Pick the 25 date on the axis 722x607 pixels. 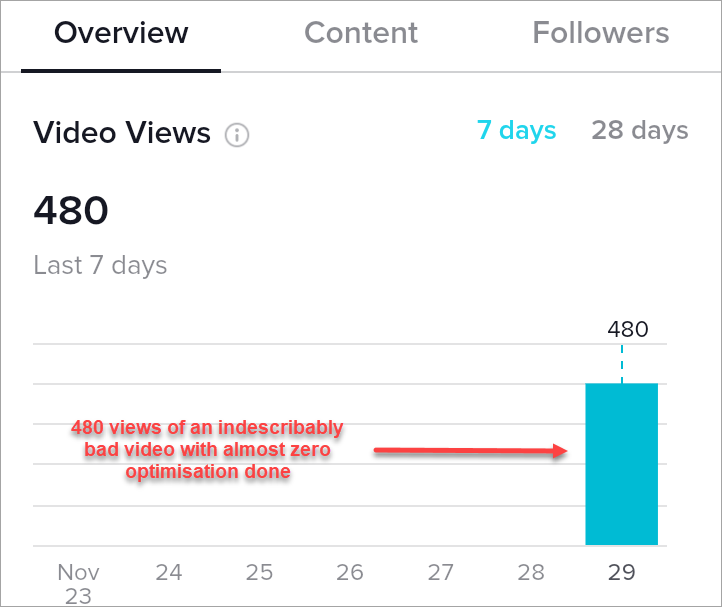[260, 573]
